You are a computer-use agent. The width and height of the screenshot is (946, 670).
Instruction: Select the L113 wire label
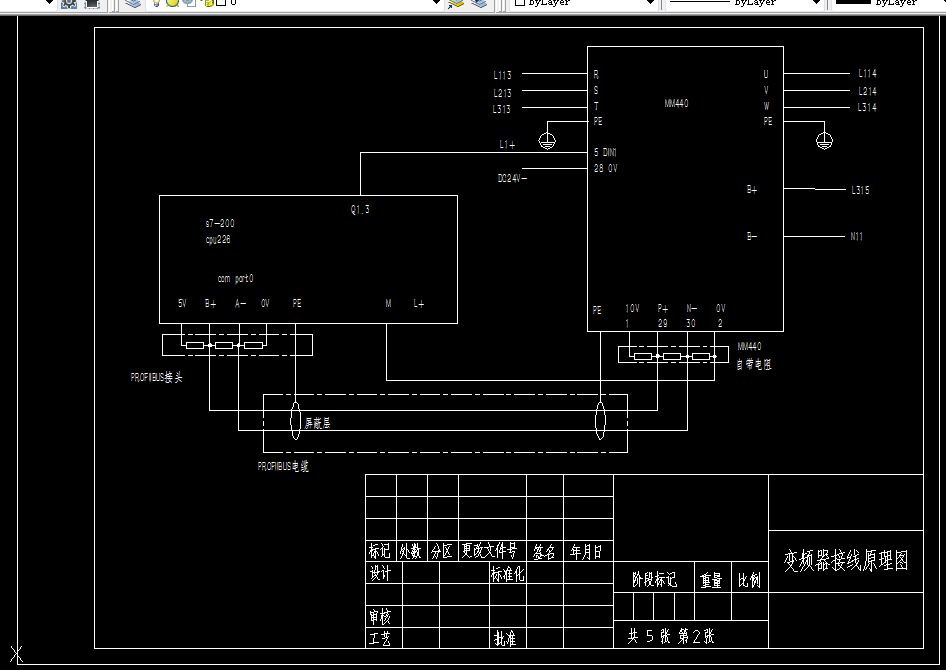pyautogui.click(x=503, y=75)
